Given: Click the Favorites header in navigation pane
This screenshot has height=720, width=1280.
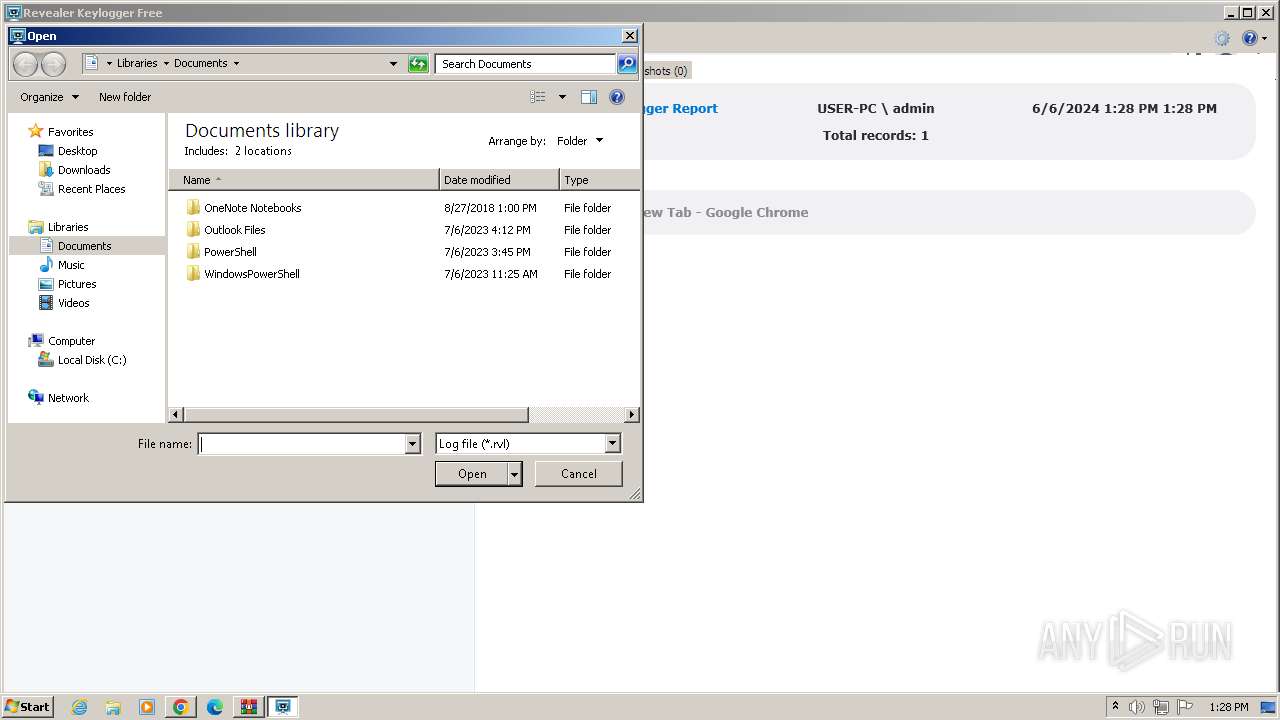Looking at the screenshot, I should click(x=70, y=132).
